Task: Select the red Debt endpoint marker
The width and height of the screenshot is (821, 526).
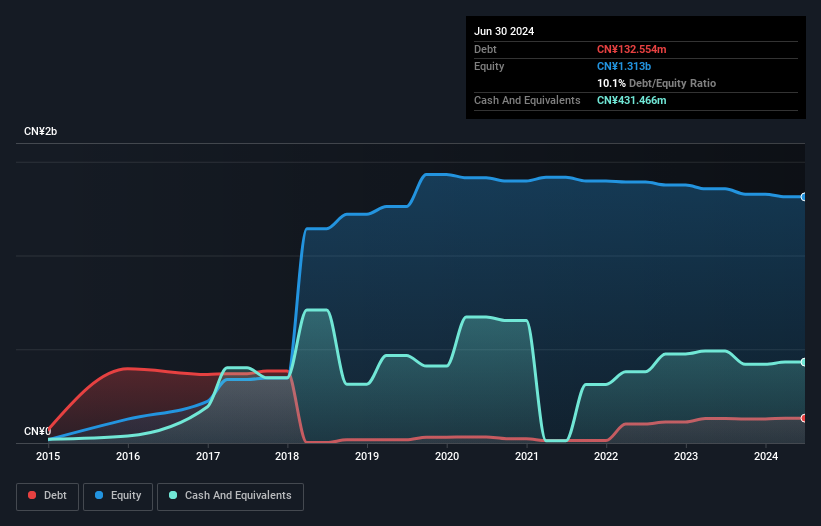Action: click(804, 418)
